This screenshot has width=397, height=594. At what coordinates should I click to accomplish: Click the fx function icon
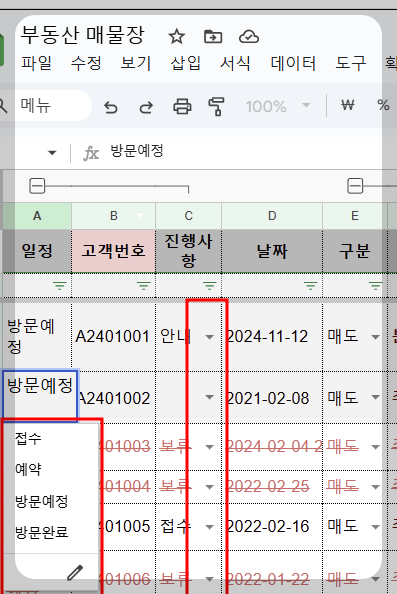pos(91,153)
